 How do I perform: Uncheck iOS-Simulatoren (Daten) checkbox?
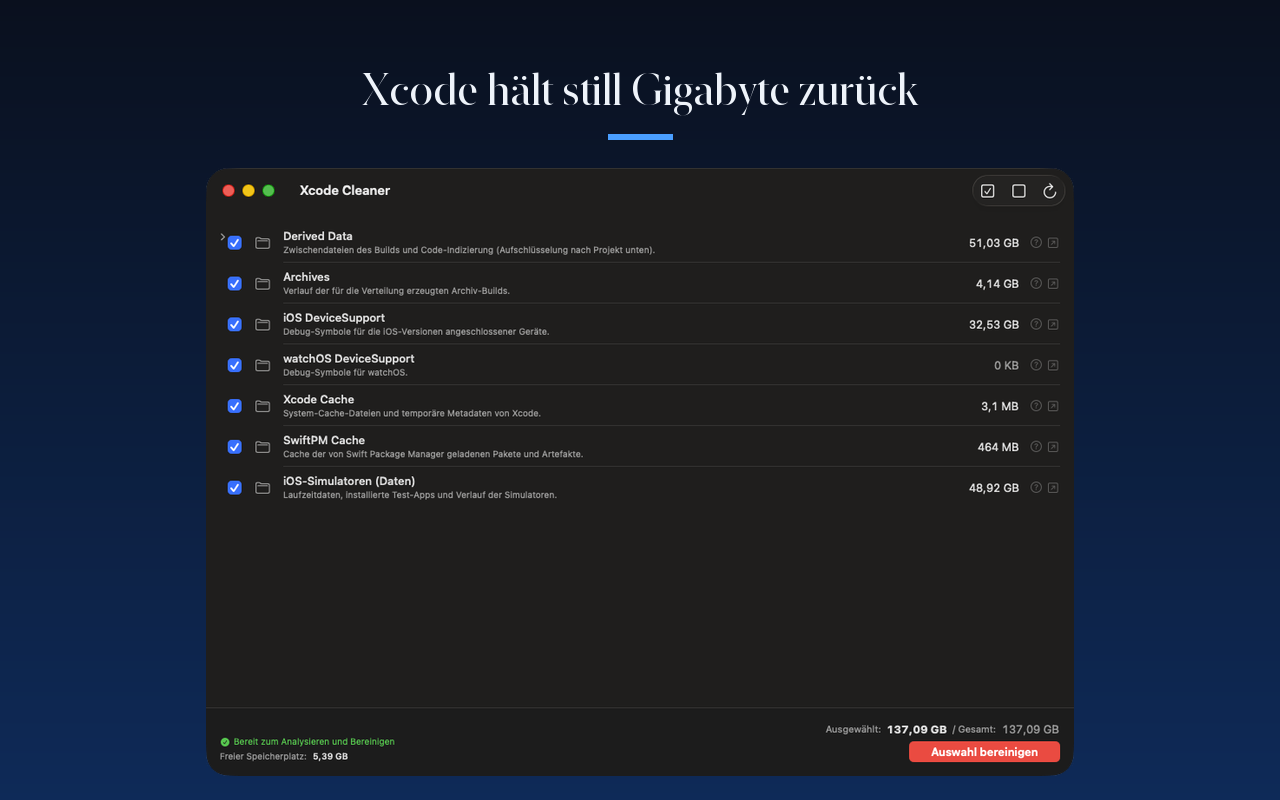235,488
